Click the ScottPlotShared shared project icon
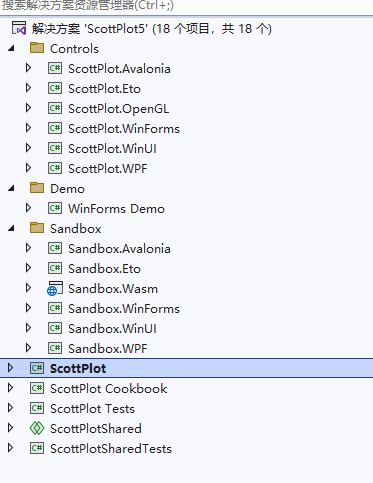Screen dimensions: 373x483 (37, 428)
